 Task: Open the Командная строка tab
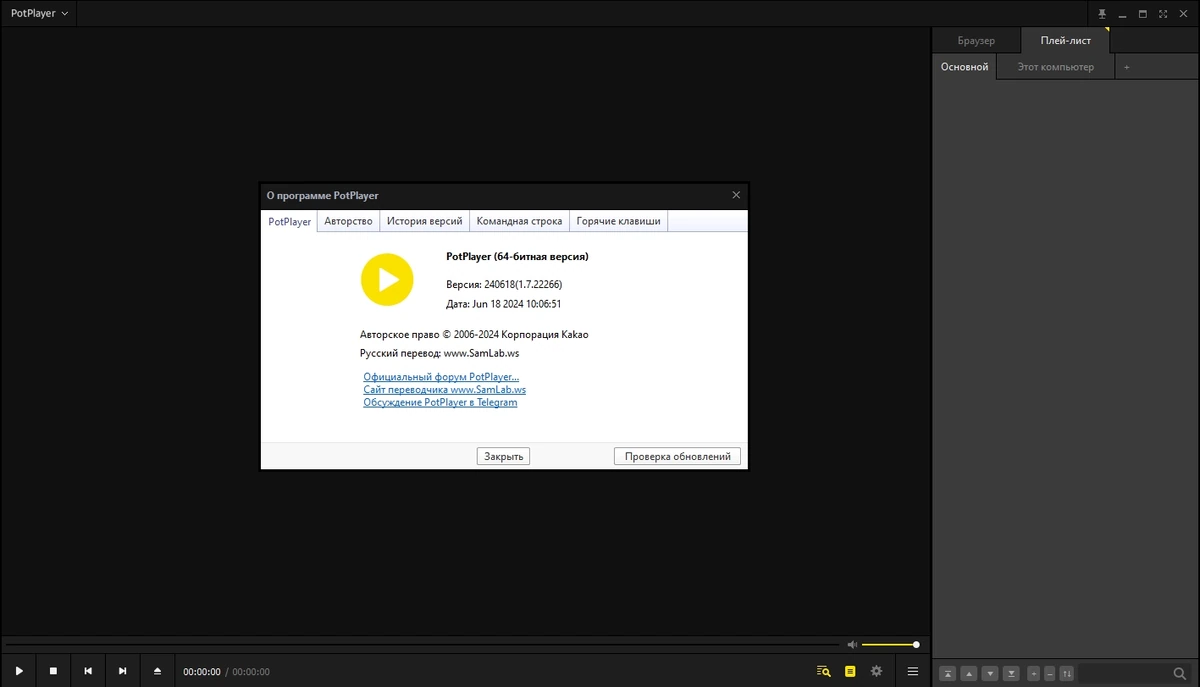pyautogui.click(x=520, y=221)
